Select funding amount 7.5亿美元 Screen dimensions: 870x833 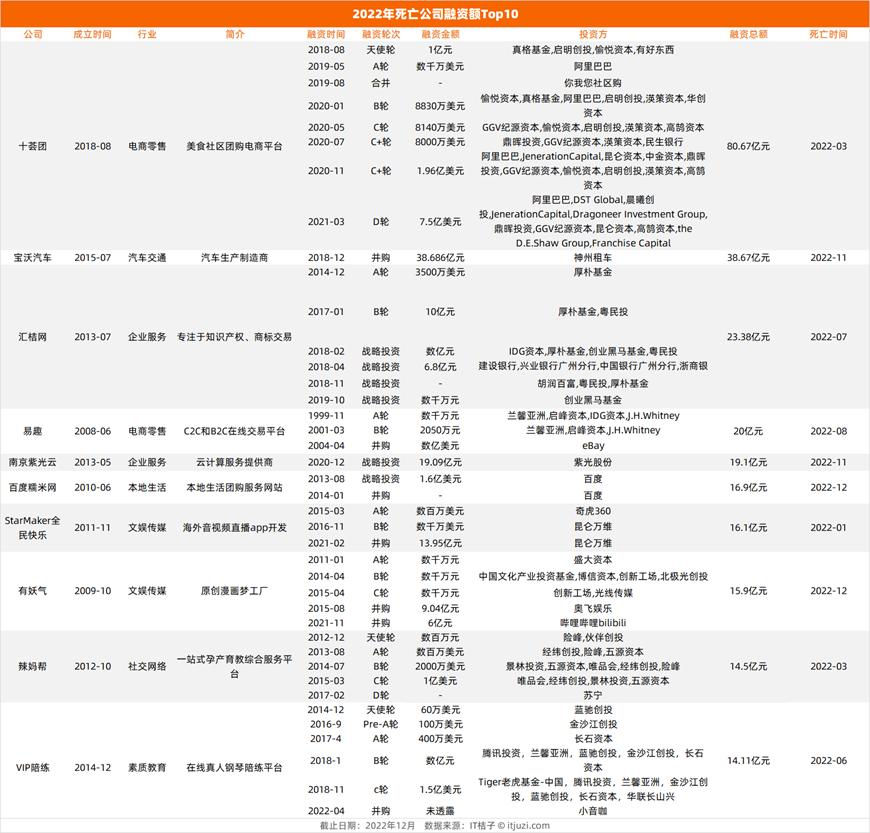[441, 222]
